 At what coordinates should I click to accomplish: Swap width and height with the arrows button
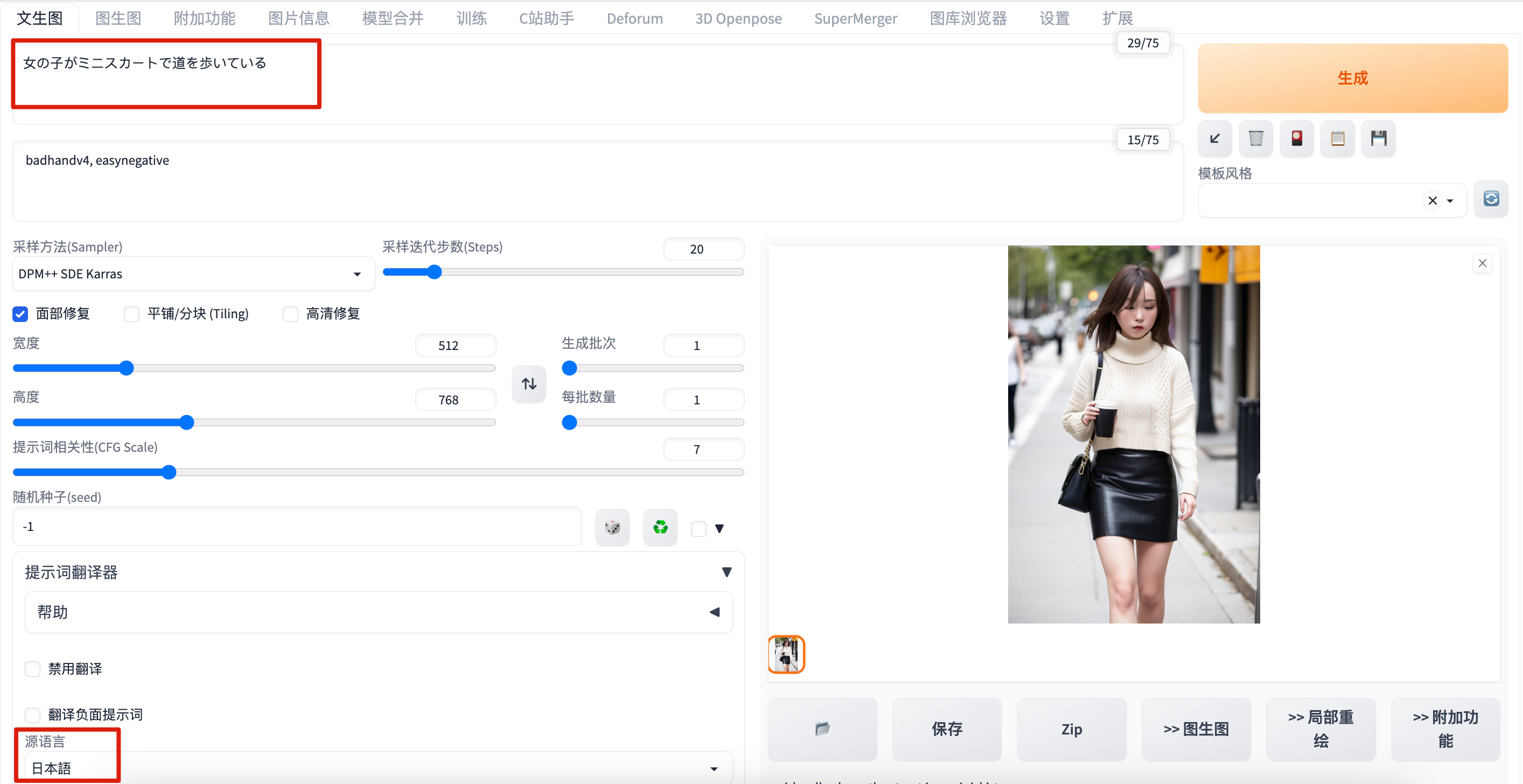click(x=529, y=384)
